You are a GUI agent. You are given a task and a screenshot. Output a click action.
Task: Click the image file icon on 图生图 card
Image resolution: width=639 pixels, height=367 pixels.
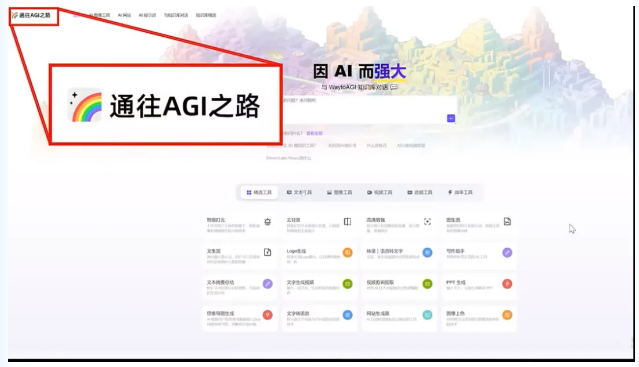[x=507, y=222]
